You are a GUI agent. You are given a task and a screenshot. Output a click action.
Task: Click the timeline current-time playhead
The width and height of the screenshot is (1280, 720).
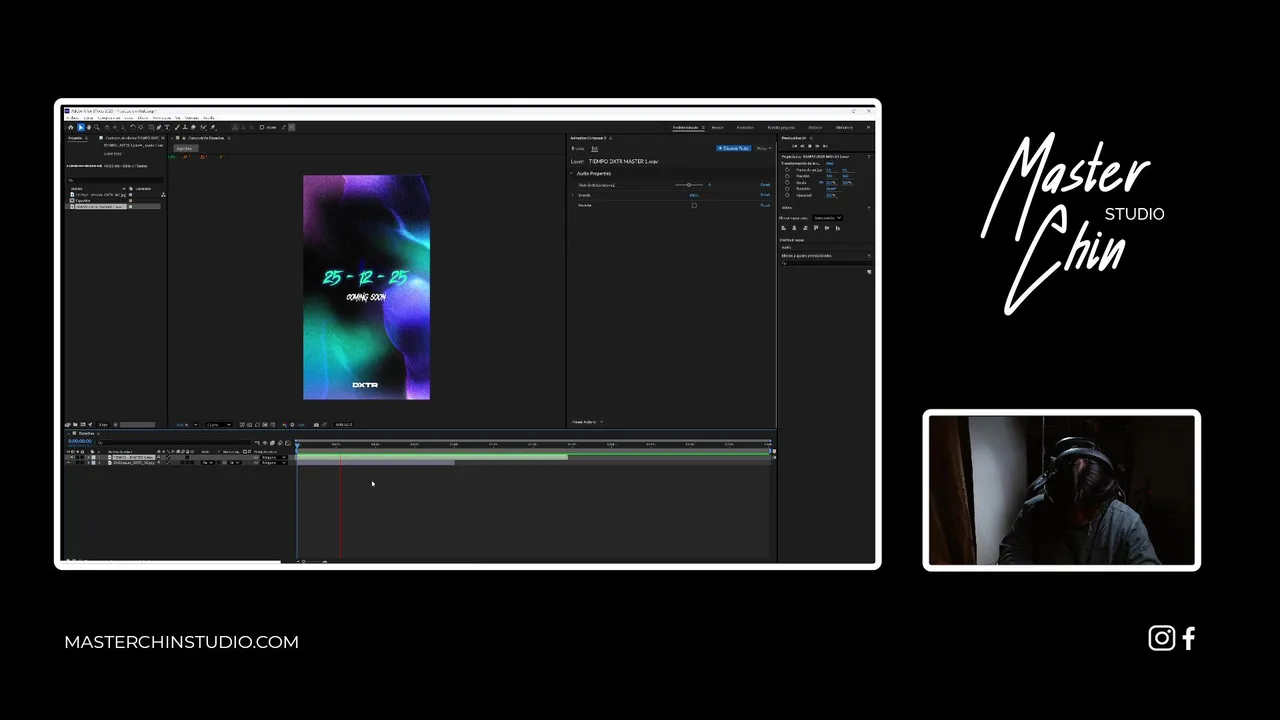(297, 445)
